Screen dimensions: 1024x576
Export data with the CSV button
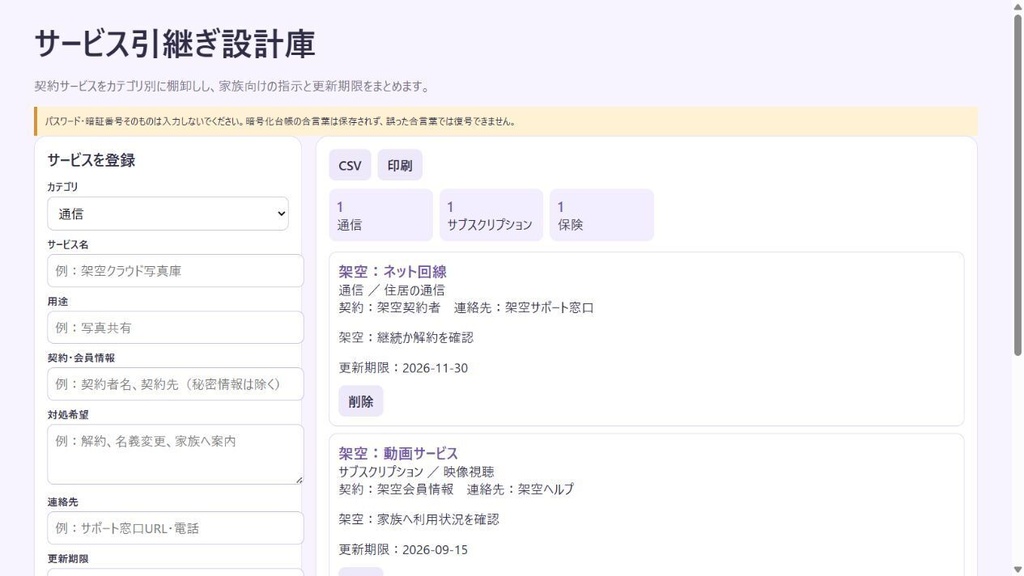click(350, 165)
